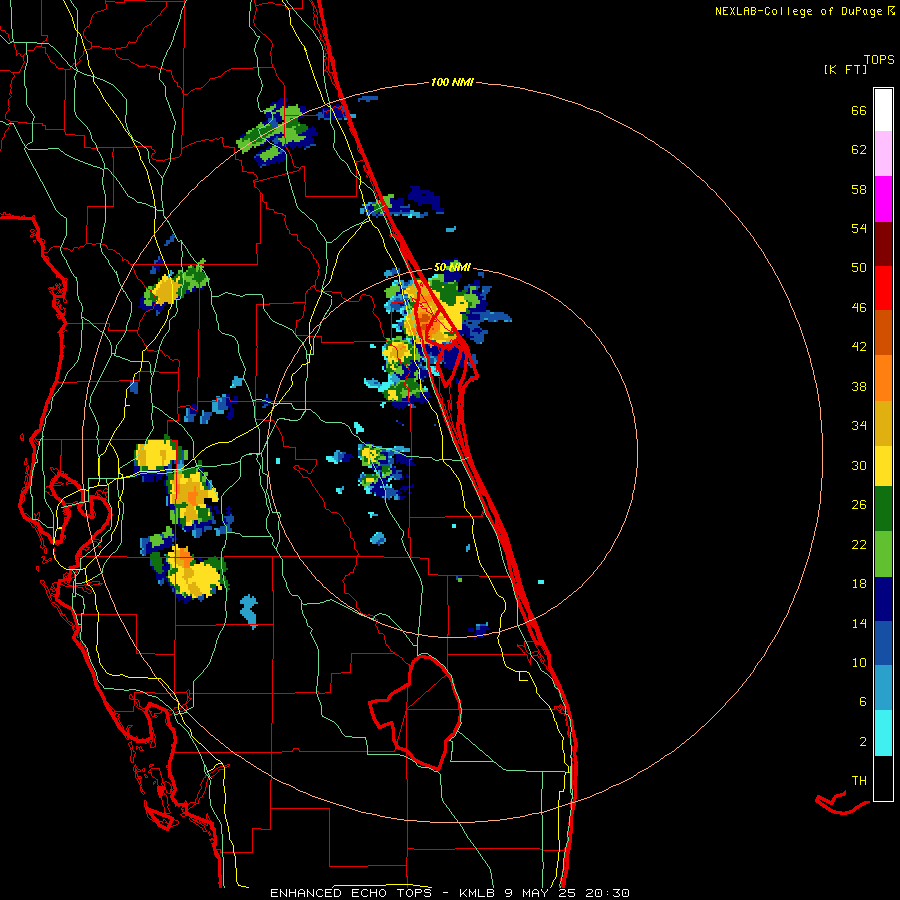Select the magenta swatch in the color scale
Viewport: 900px width, 900px height.
pyautogui.click(x=883, y=199)
